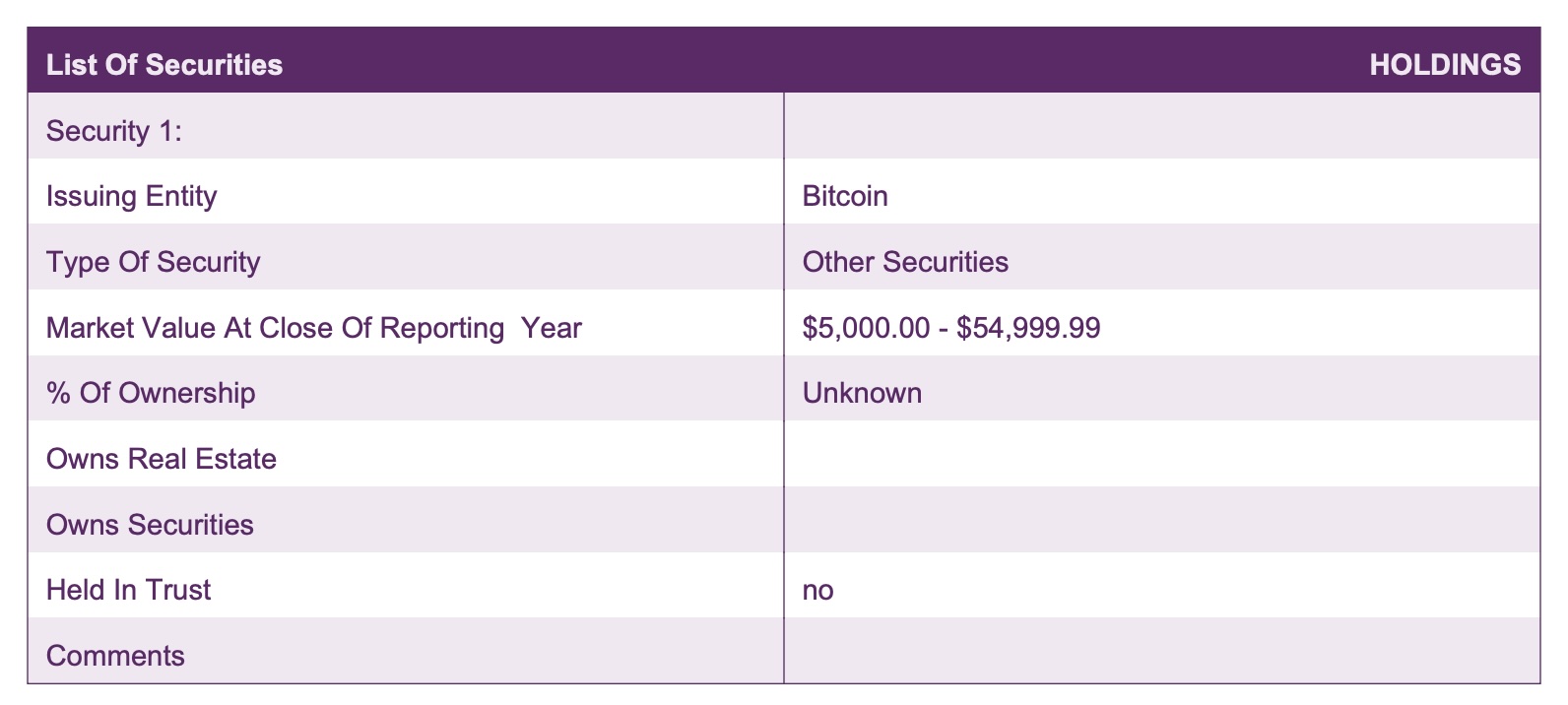1568x705 pixels.
Task: Click the Type Of Security label
Action: coord(153,262)
